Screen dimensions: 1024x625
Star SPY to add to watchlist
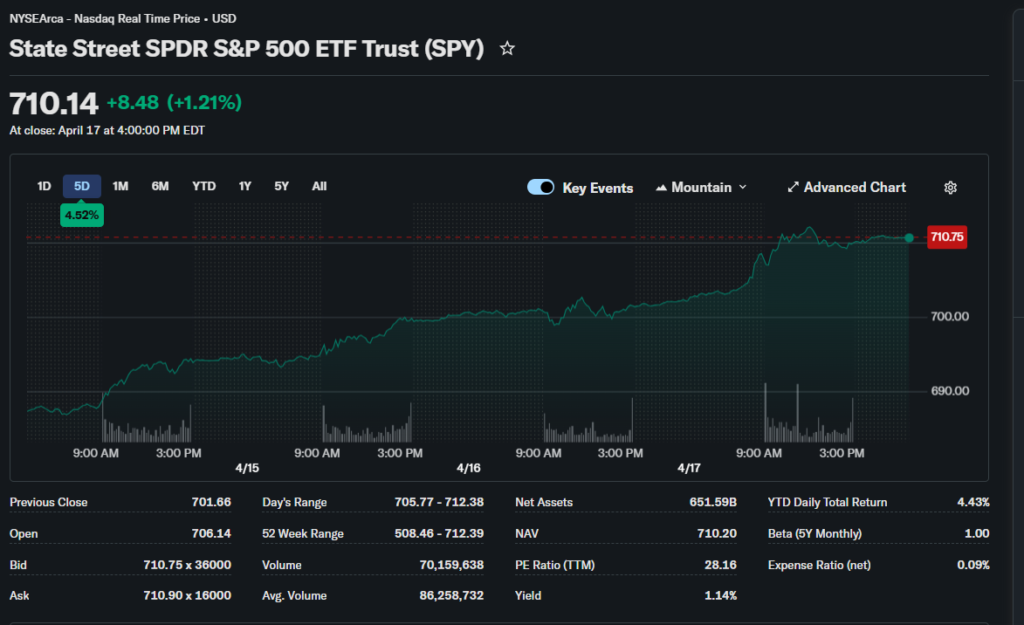click(x=507, y=49)
